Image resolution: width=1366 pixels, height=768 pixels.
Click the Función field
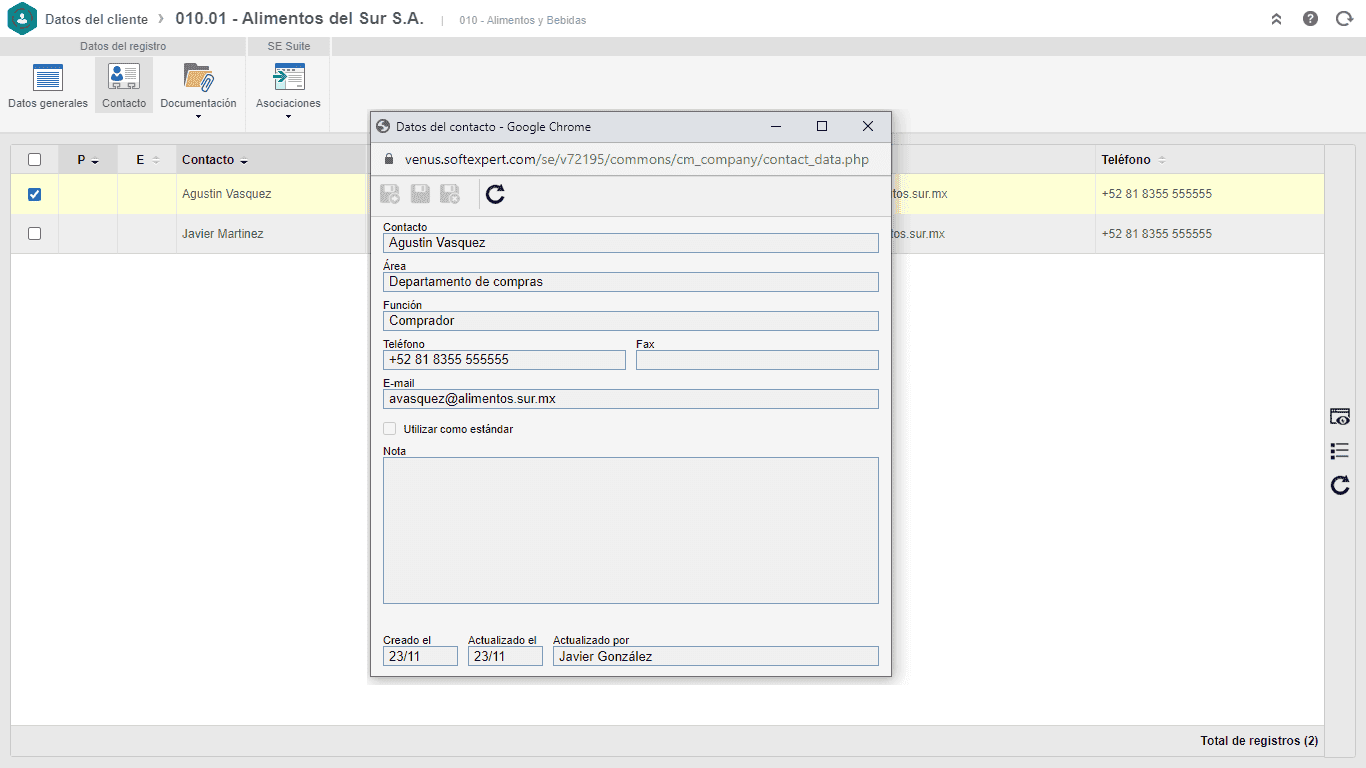631,321
